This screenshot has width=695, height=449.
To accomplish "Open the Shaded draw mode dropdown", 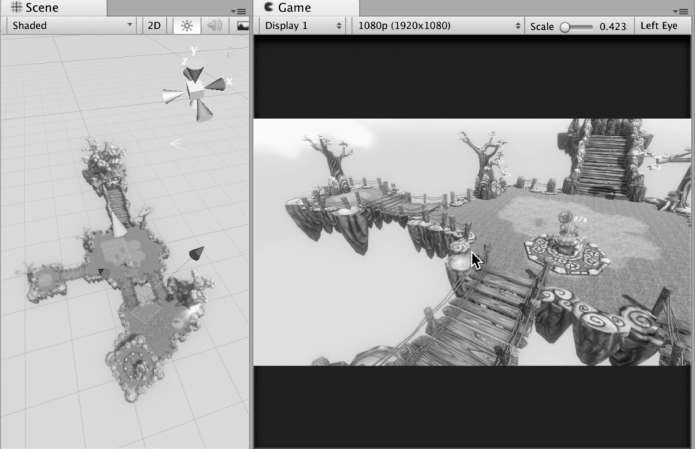I will (x=72, y=26).
